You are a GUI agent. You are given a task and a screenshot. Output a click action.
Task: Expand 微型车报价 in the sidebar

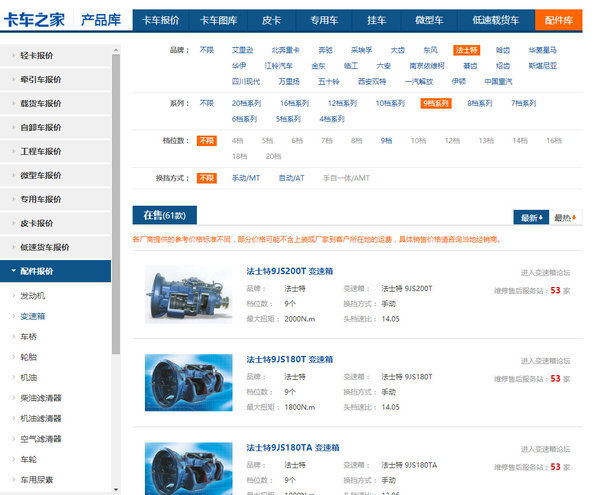55,175
